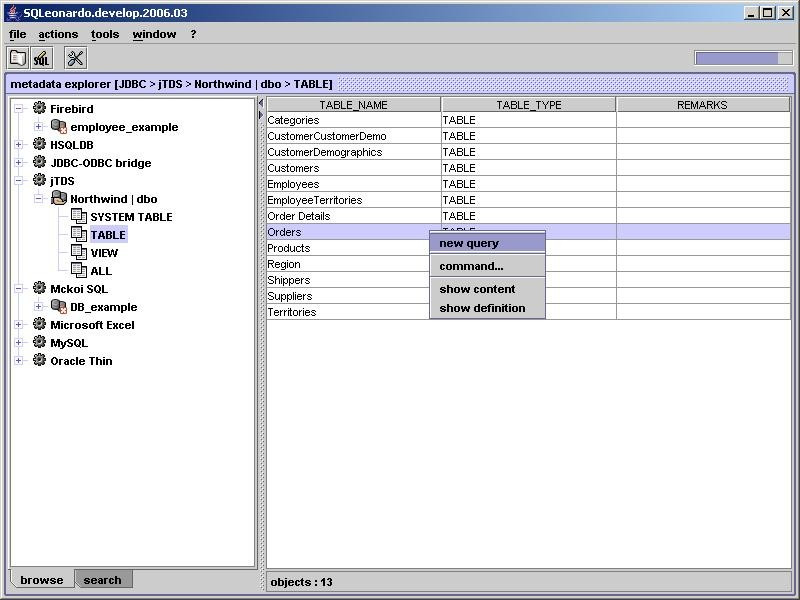Click the JDBC-ODBC bridge gear icon
This screenshot has height=600, width=800.
pos(39,162)
